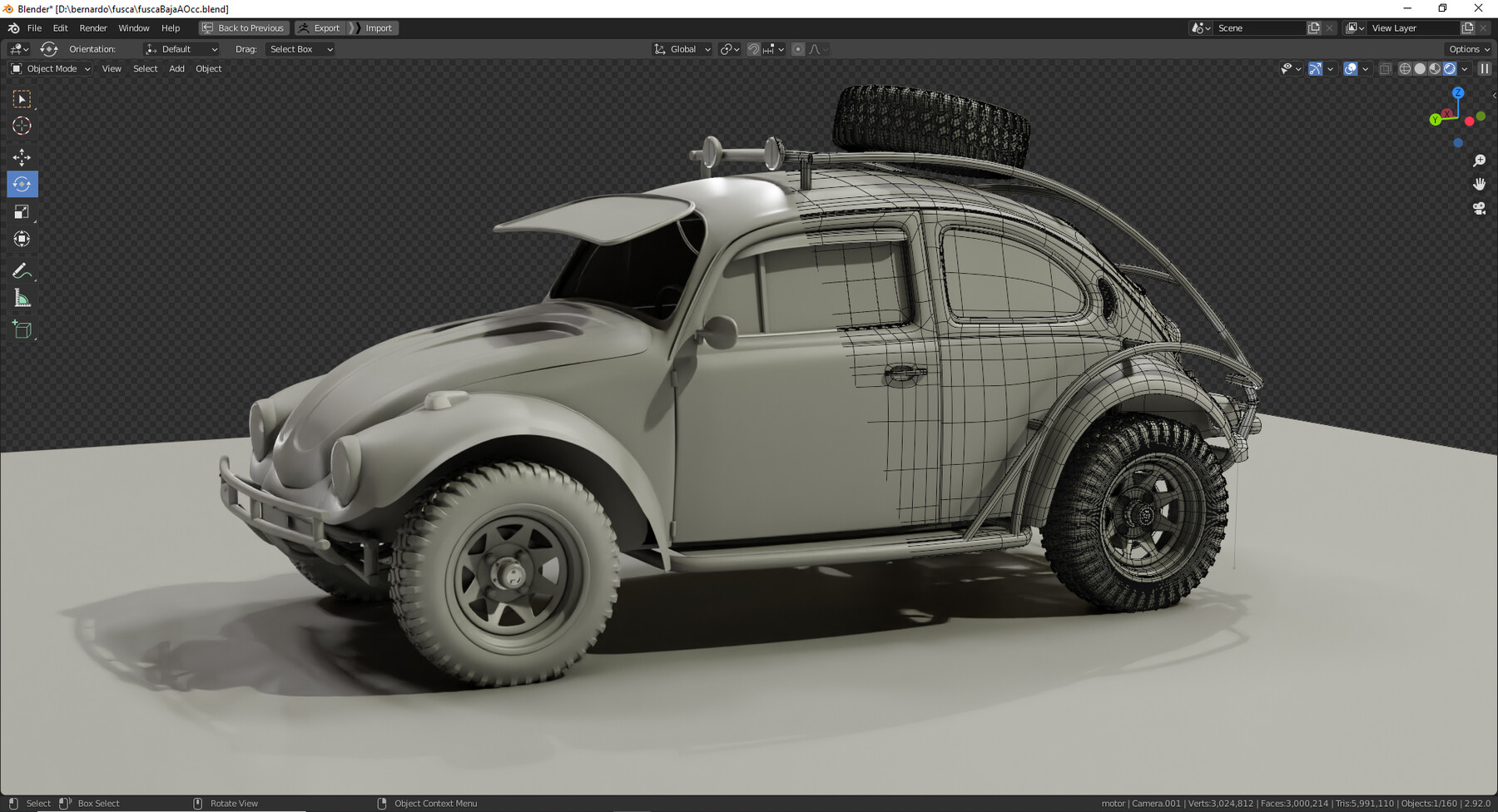Open the Orientation Default dropdown
The height and width of the screenshot is (812, 1498).
click(181, 49)
